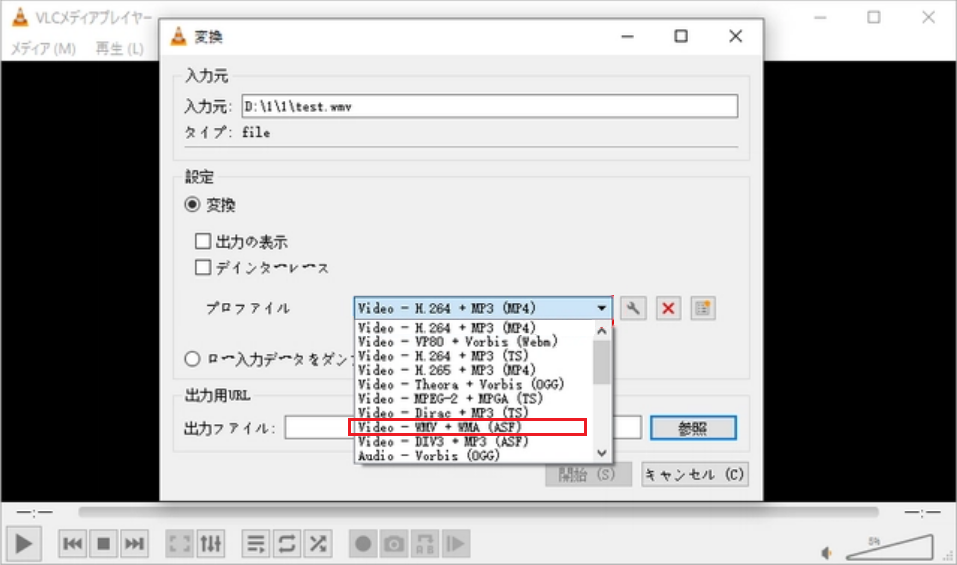The height and width of the screenshot is (565, 957).
Task: Choose Audio - Vorbis (OGG) option
Action: coord(473,456)
